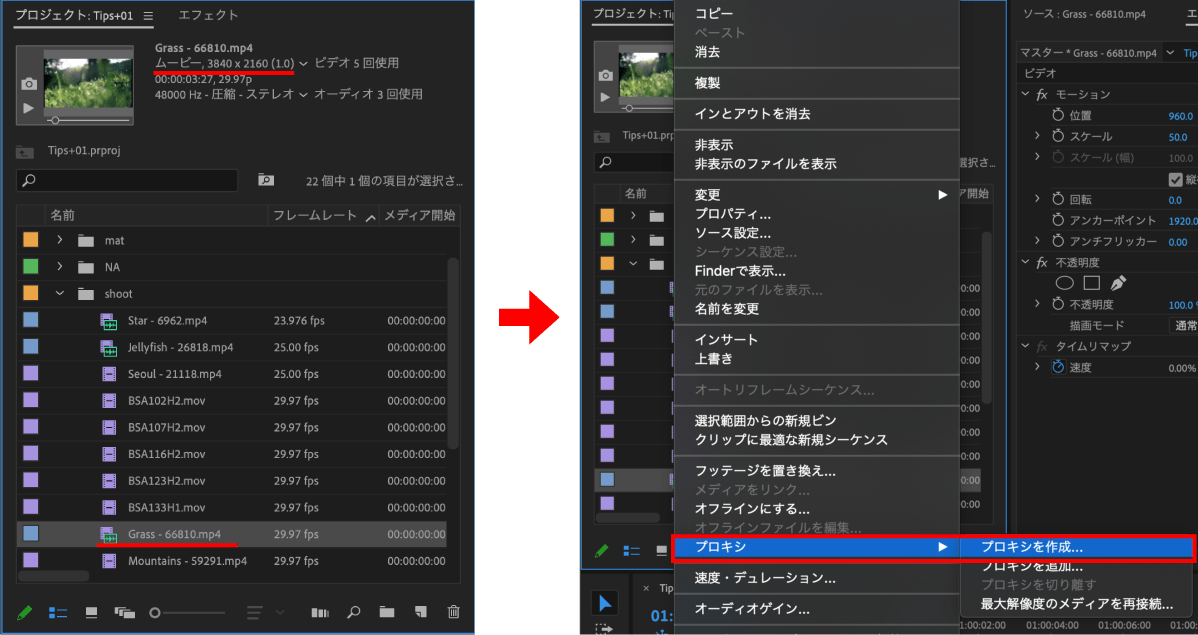Choose インとアウトを消去 from context menu
Image resolution: width=1198 pixels, height=635 pixels.
753,114
